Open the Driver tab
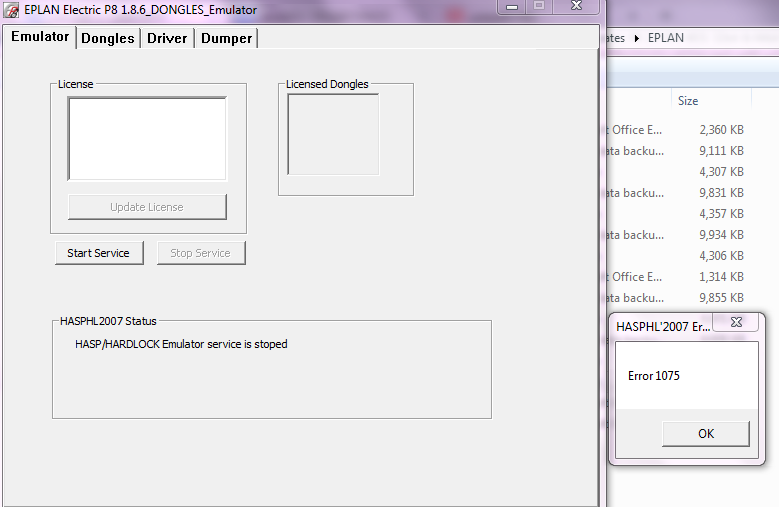 point(167,38)
